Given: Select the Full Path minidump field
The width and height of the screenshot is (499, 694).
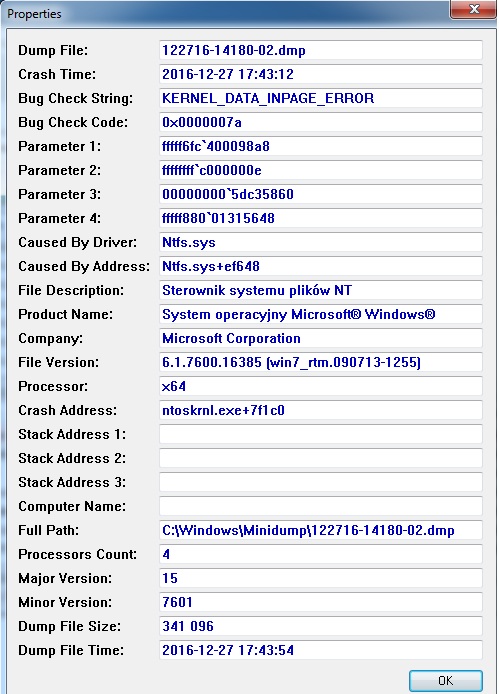Looking at the screenshot, I should pos(321,530).
